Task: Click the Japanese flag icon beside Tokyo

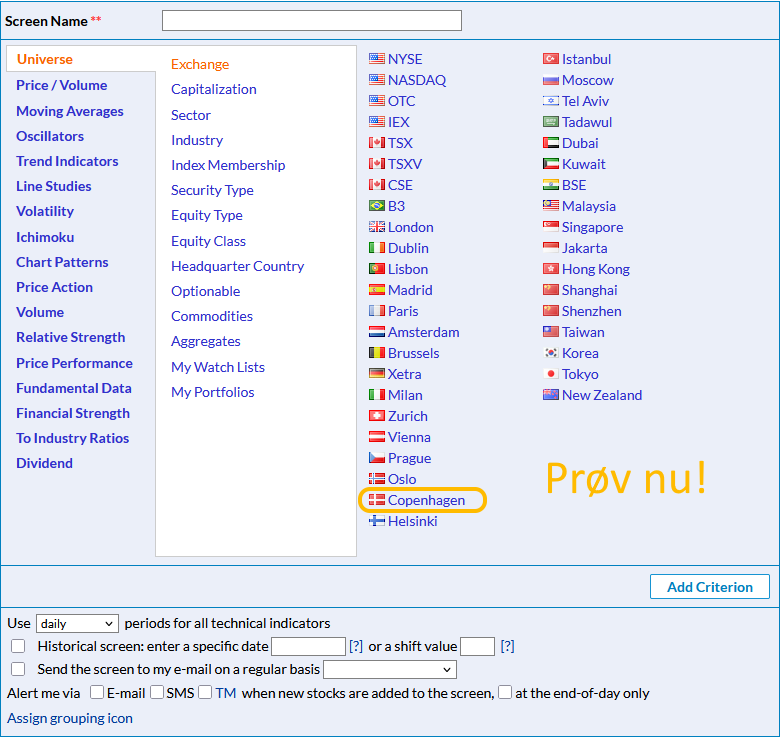Action: [x=551, y=373]
